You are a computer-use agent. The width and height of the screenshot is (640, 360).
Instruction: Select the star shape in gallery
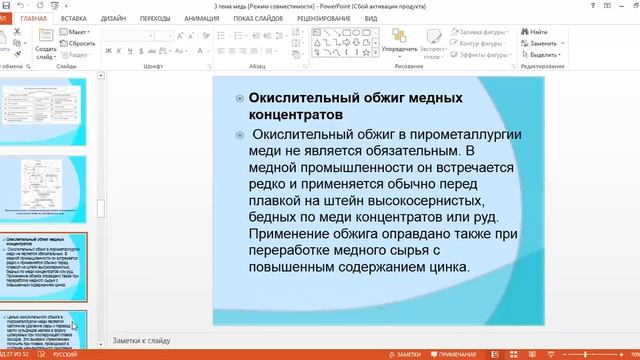click(x=366, y=53)
